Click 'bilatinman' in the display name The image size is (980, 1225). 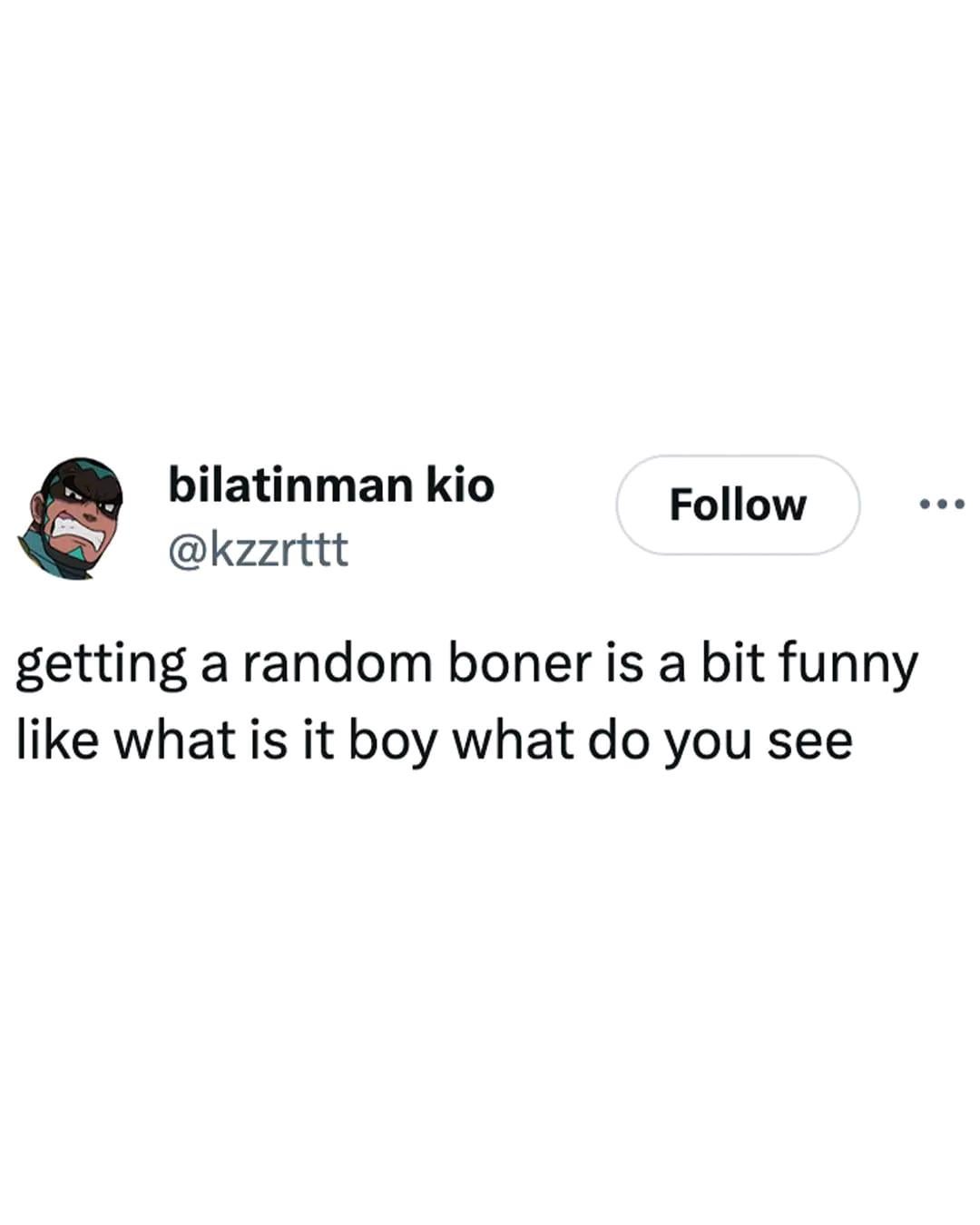(290, 485)
